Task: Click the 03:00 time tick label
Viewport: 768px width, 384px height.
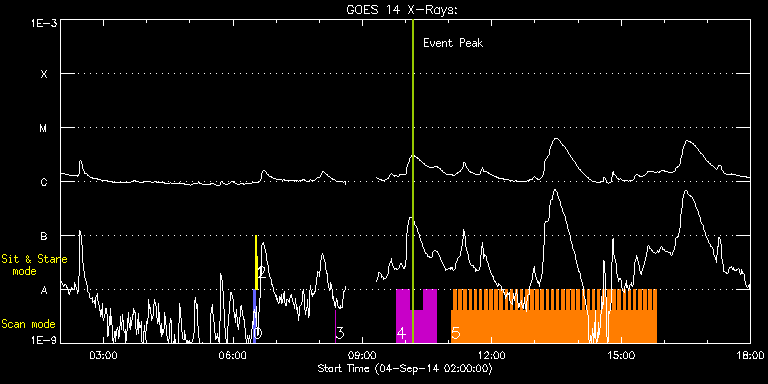Action: pyautogui.click(x=103, y=356)
